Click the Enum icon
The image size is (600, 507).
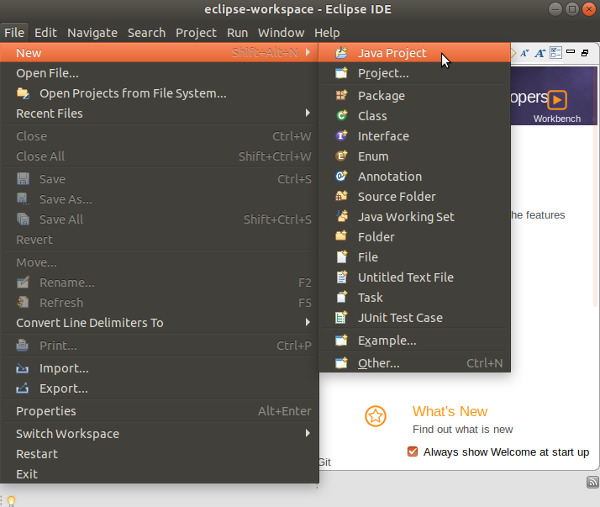[x=341, y=156]
